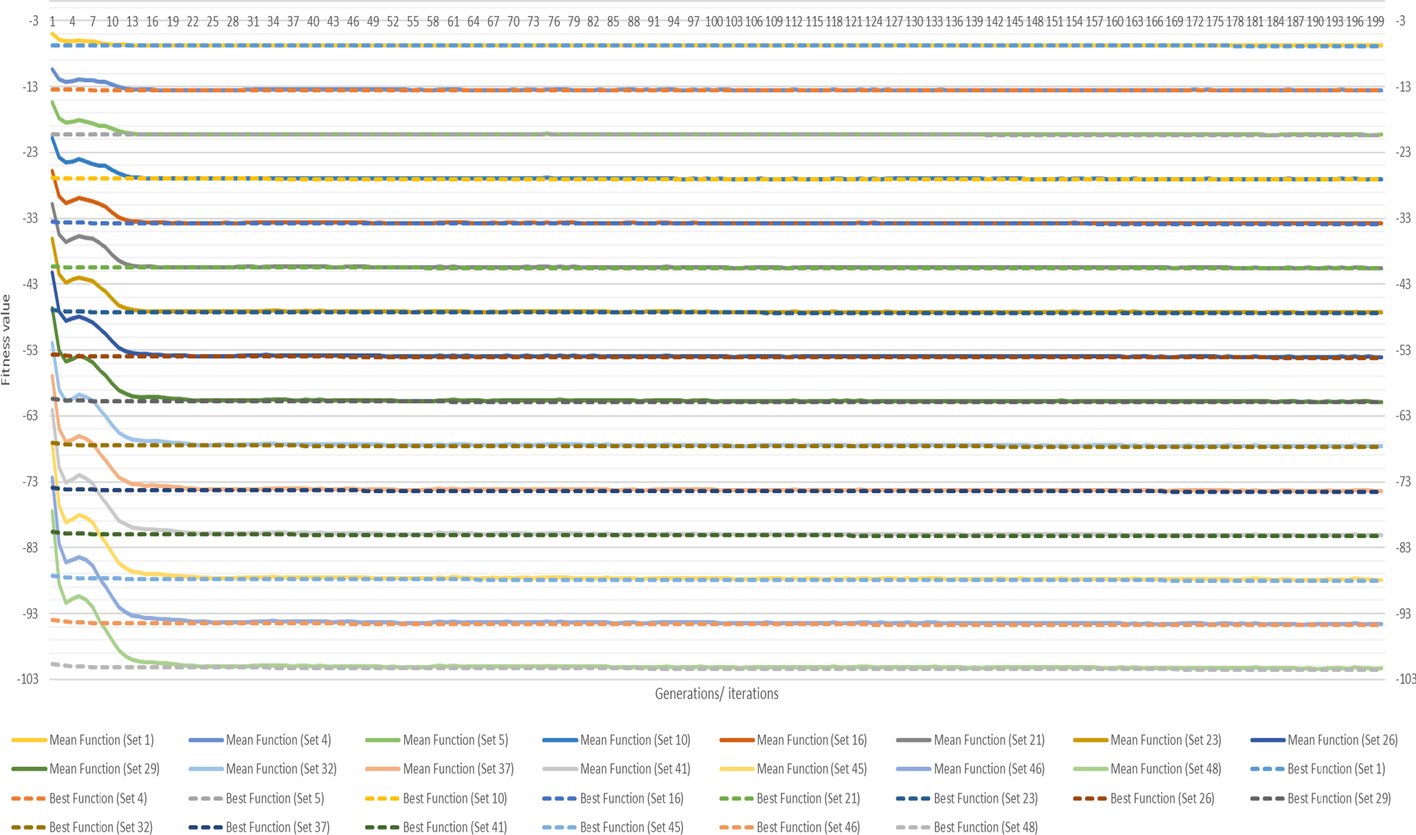The image size is (1416, 835).
Task: Click the generation tick label 172
Action: pyautogui.click(x=1195, y=21)
